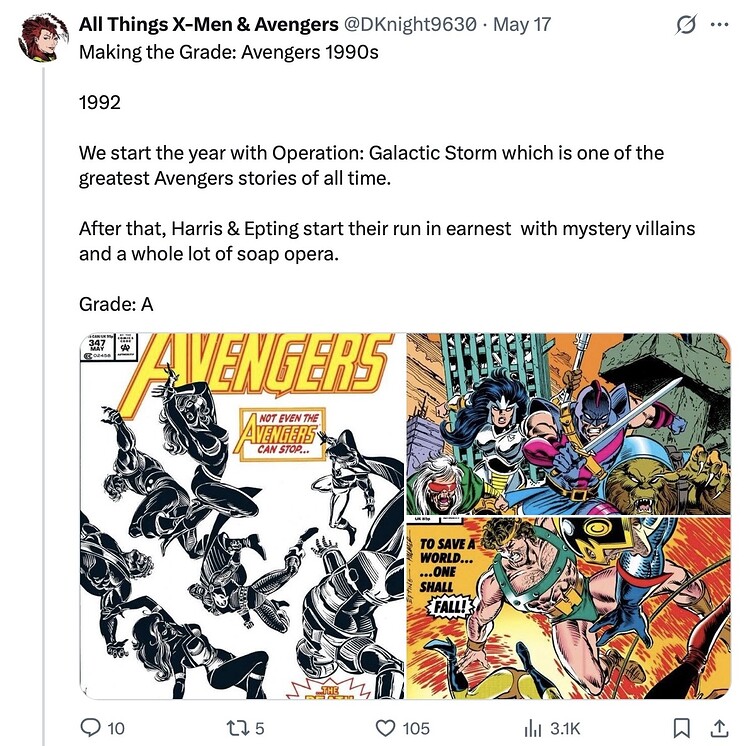Image resolution: width=750 pixels, height=746 pixels.
Task: Open the 'To Save a World' comic image
Action: coord(569,608)
